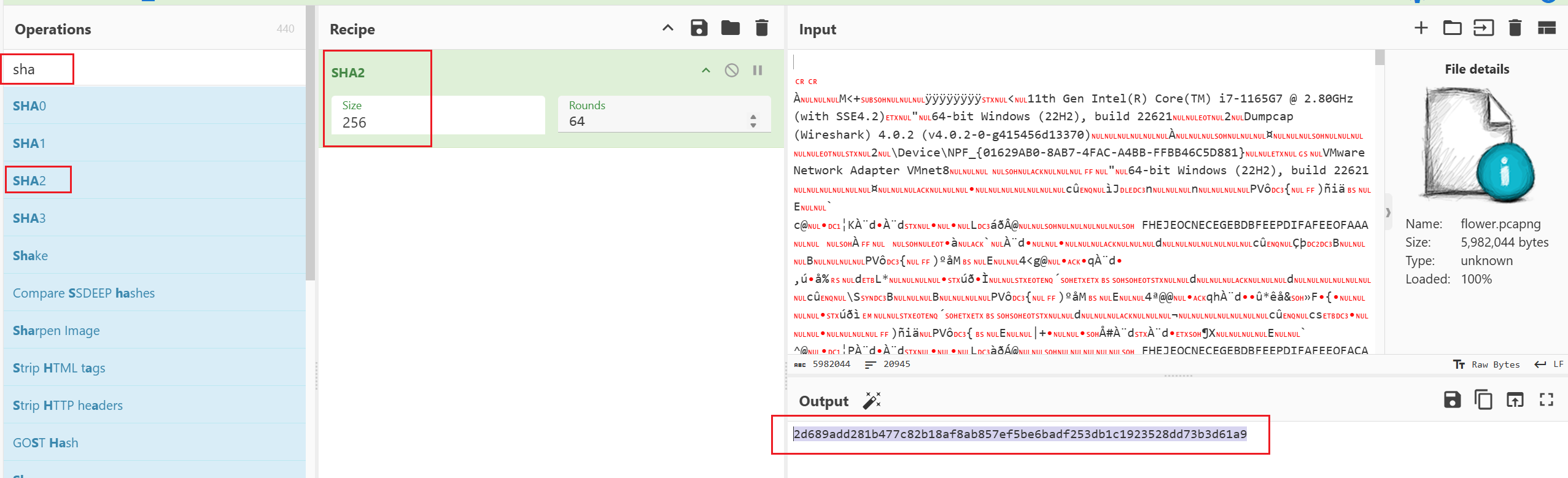Toggle breakpoint on SHA2 operation
Screen dimensions: 1568x478
[x=758, y=71]
